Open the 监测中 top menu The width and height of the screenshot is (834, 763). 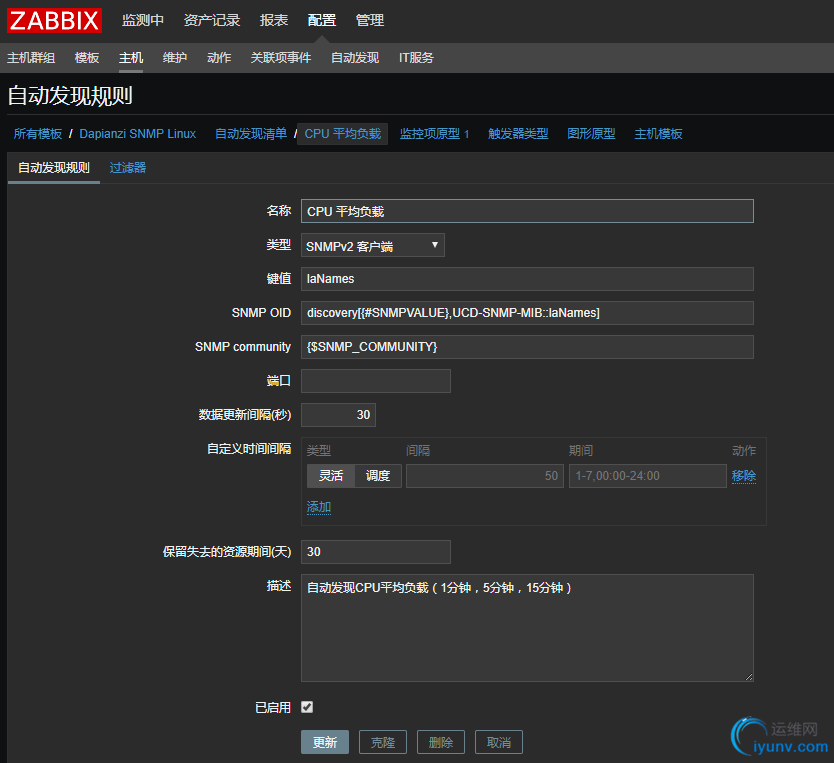[x=143, y=20]
